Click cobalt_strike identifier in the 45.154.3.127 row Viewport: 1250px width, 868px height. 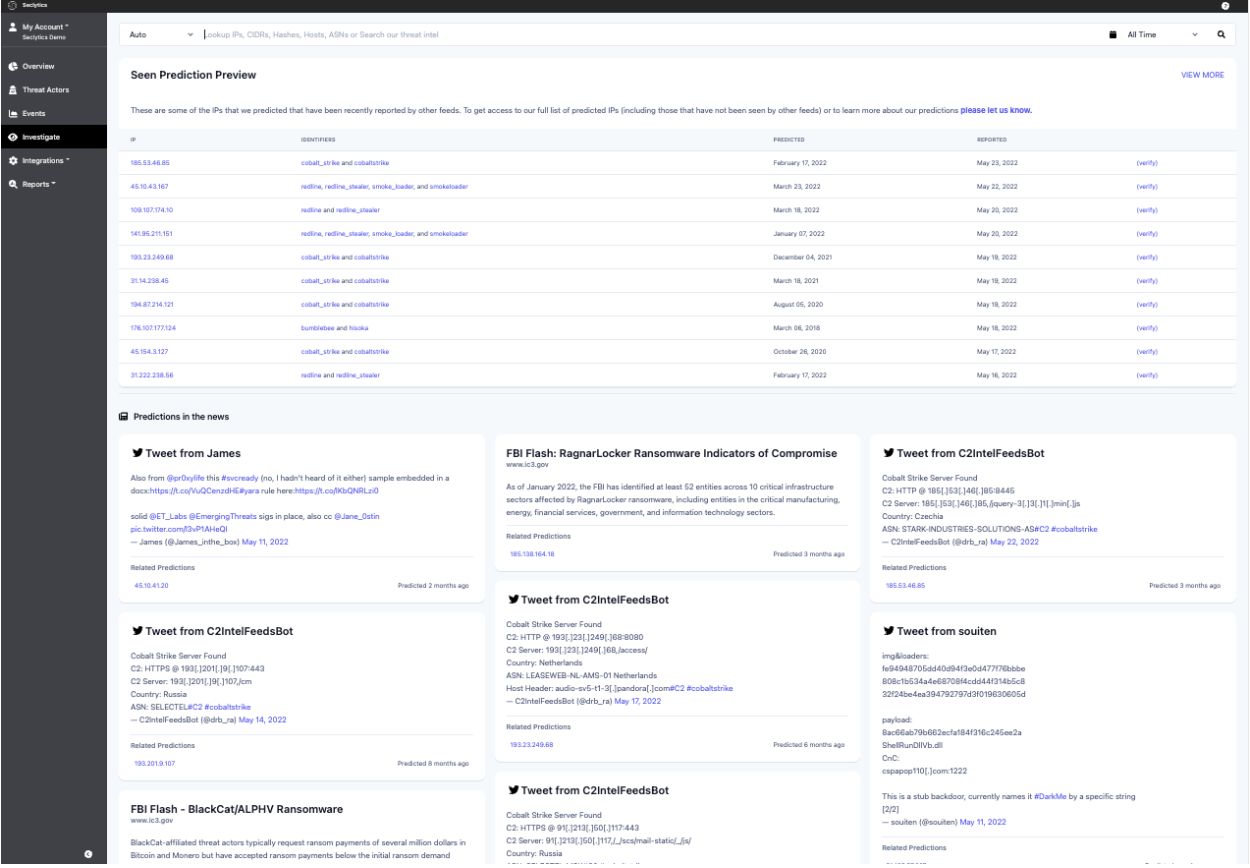(320, 352)
